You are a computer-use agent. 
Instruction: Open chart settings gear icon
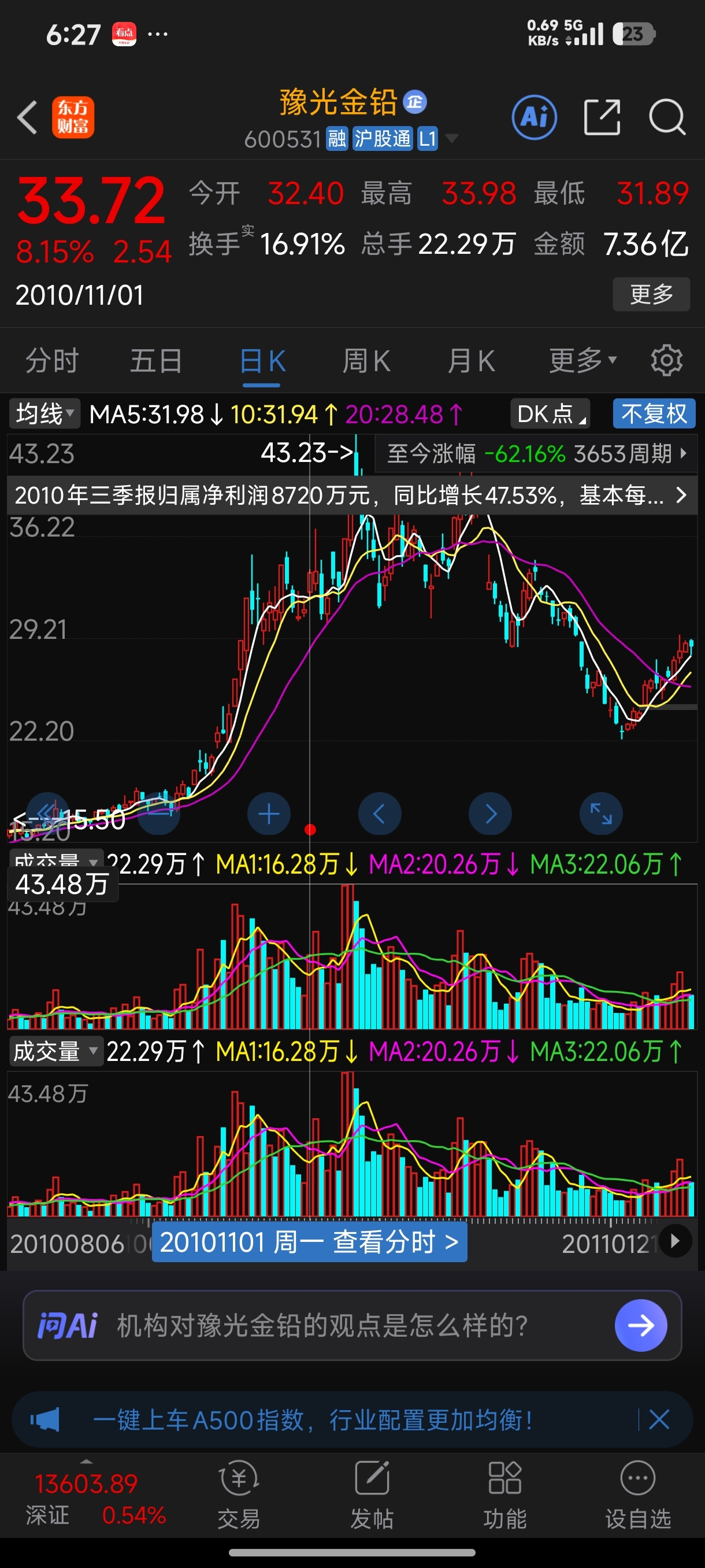click(x=667, y=360)
